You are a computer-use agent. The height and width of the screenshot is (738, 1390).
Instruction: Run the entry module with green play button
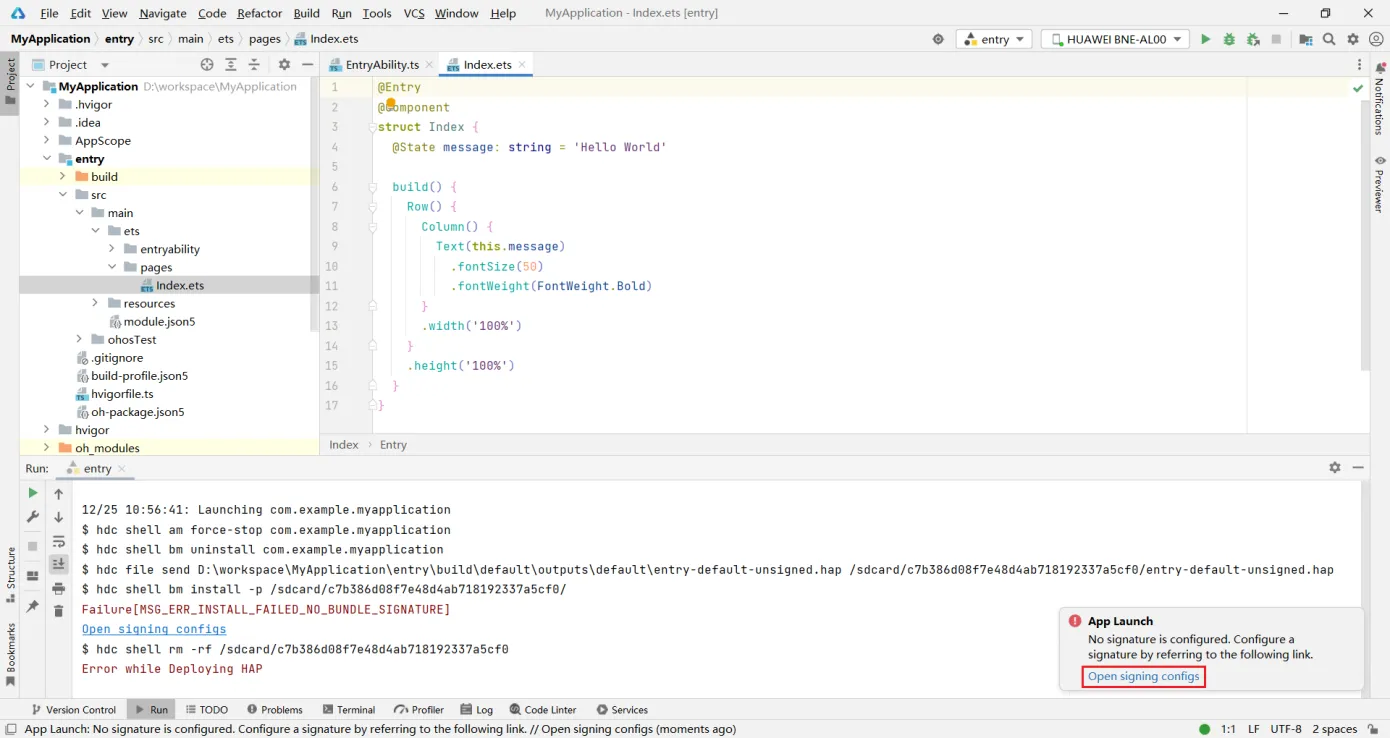pos(1205,39)
